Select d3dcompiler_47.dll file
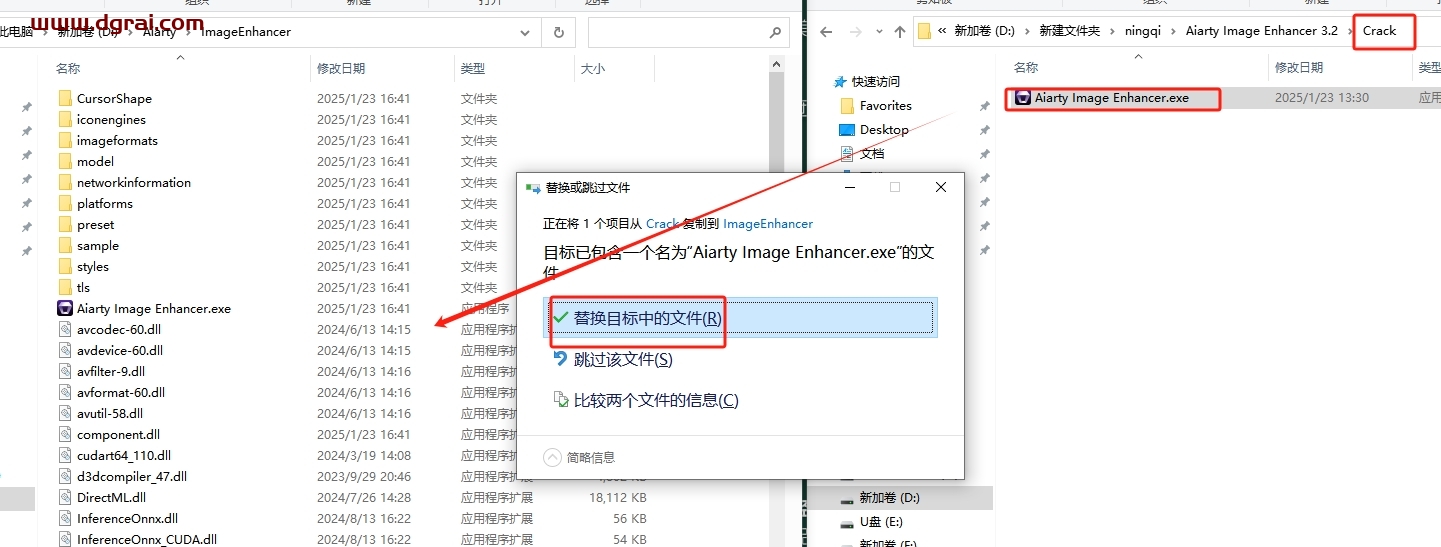This screenshot has width=1441, height=547. click(x=132, y=476)
